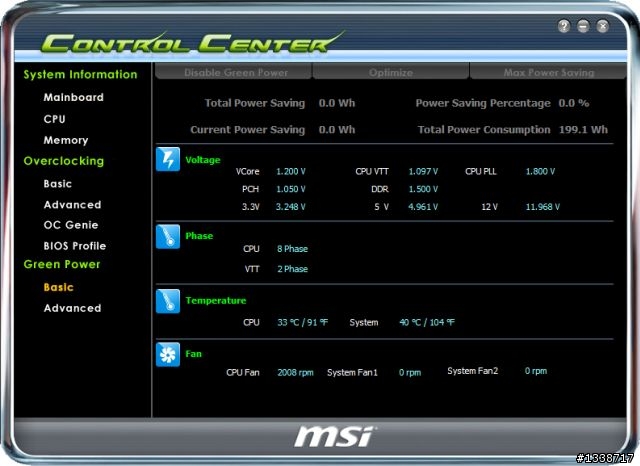Select Advanced under Green Power

click(x=72, y=308)
